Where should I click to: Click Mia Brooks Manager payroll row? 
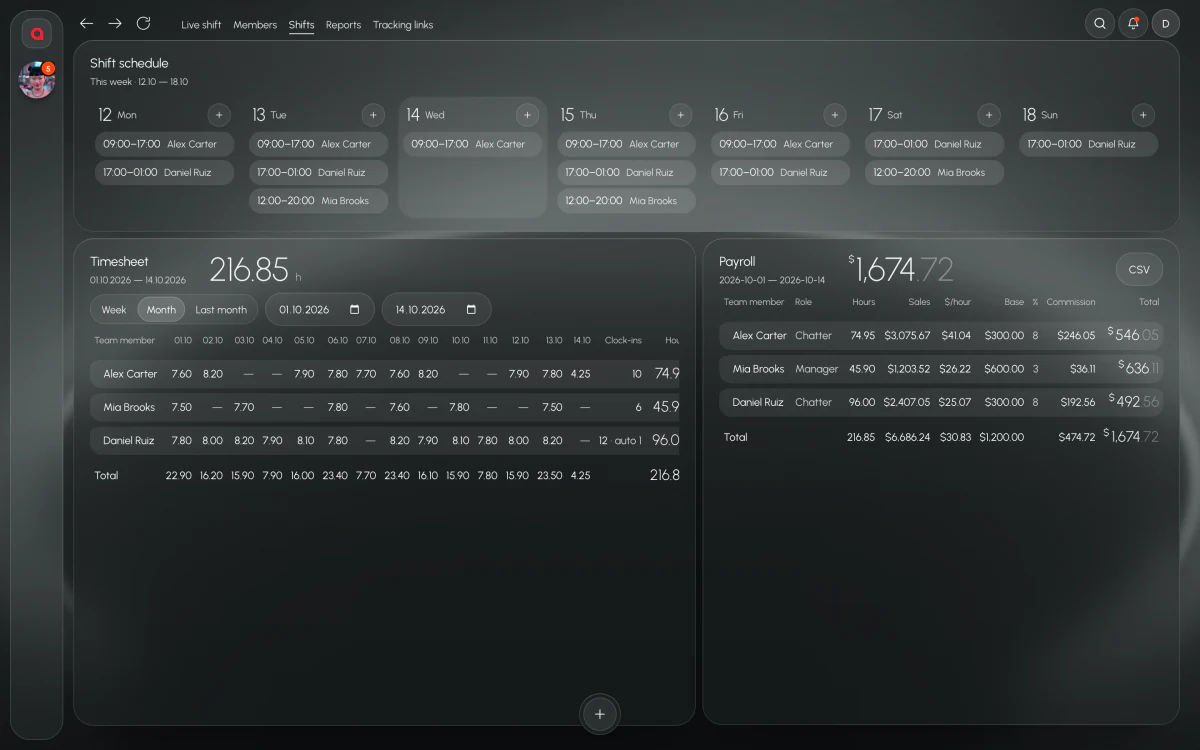[x=941, y=369]
